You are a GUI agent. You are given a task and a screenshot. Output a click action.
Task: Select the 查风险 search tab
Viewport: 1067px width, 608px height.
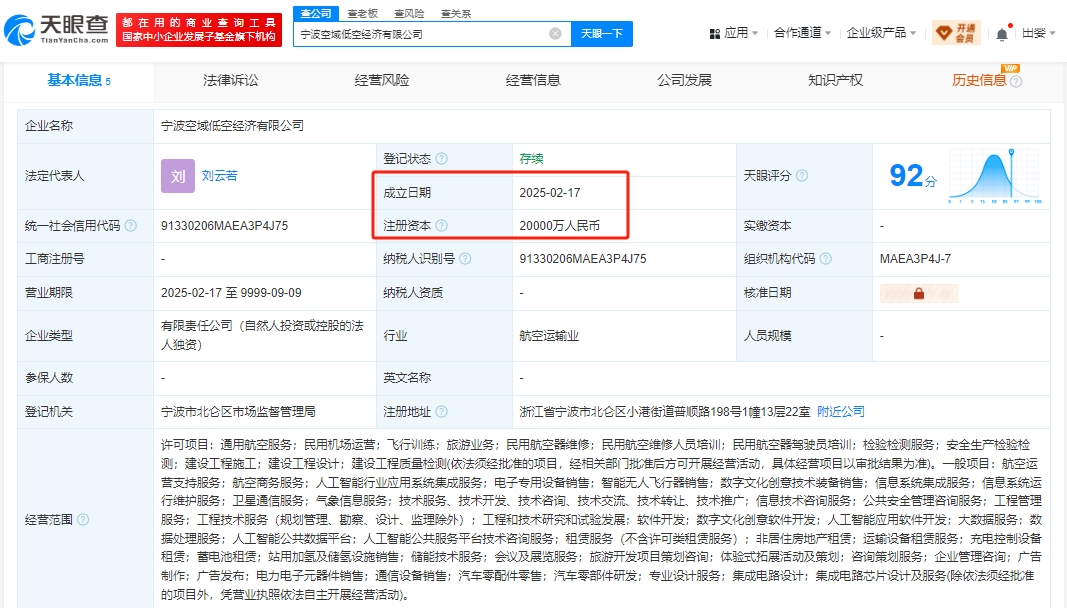pyautogui.click(x=409, y=13)
